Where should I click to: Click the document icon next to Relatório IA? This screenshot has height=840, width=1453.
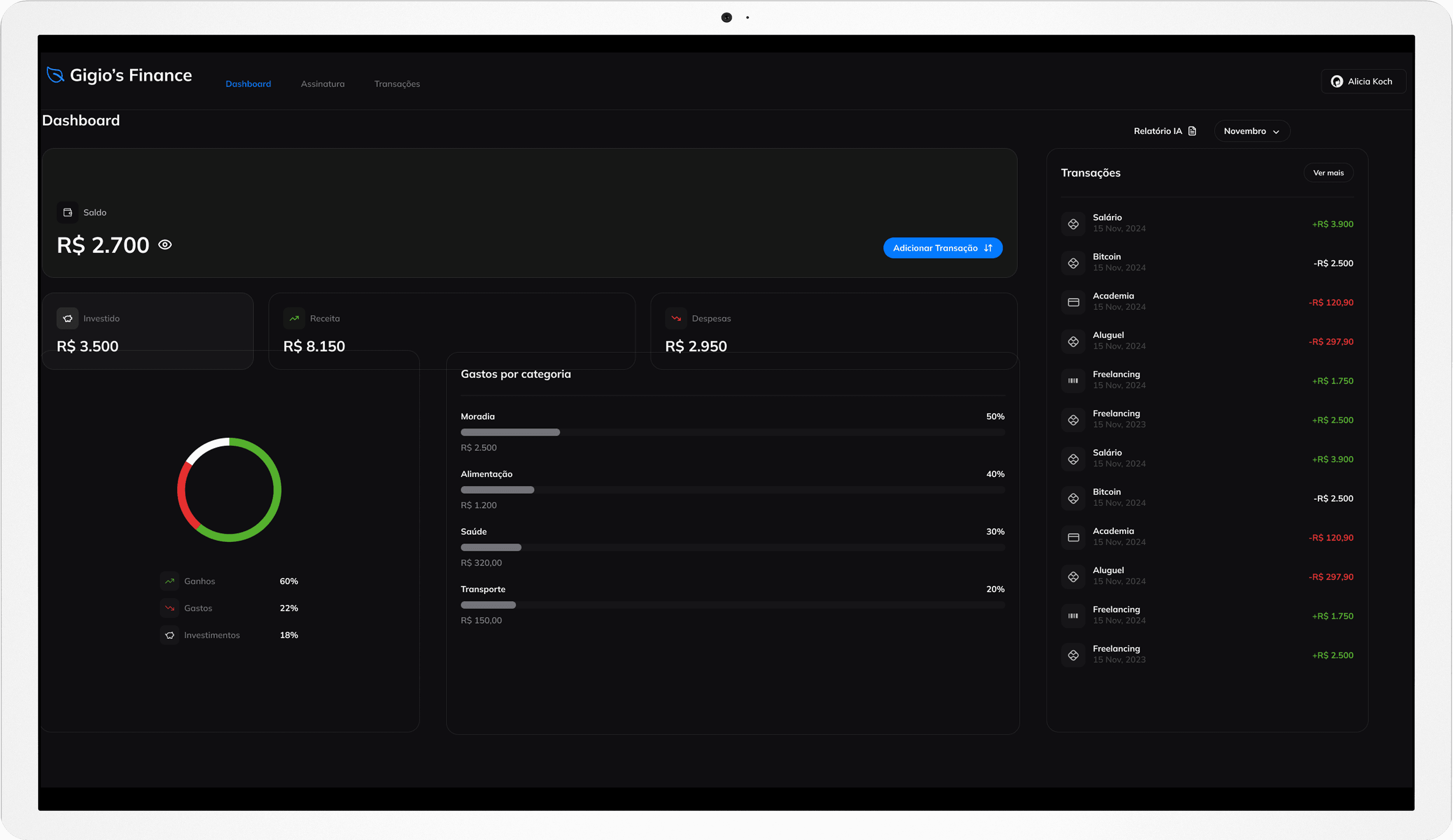[1192, 131]
